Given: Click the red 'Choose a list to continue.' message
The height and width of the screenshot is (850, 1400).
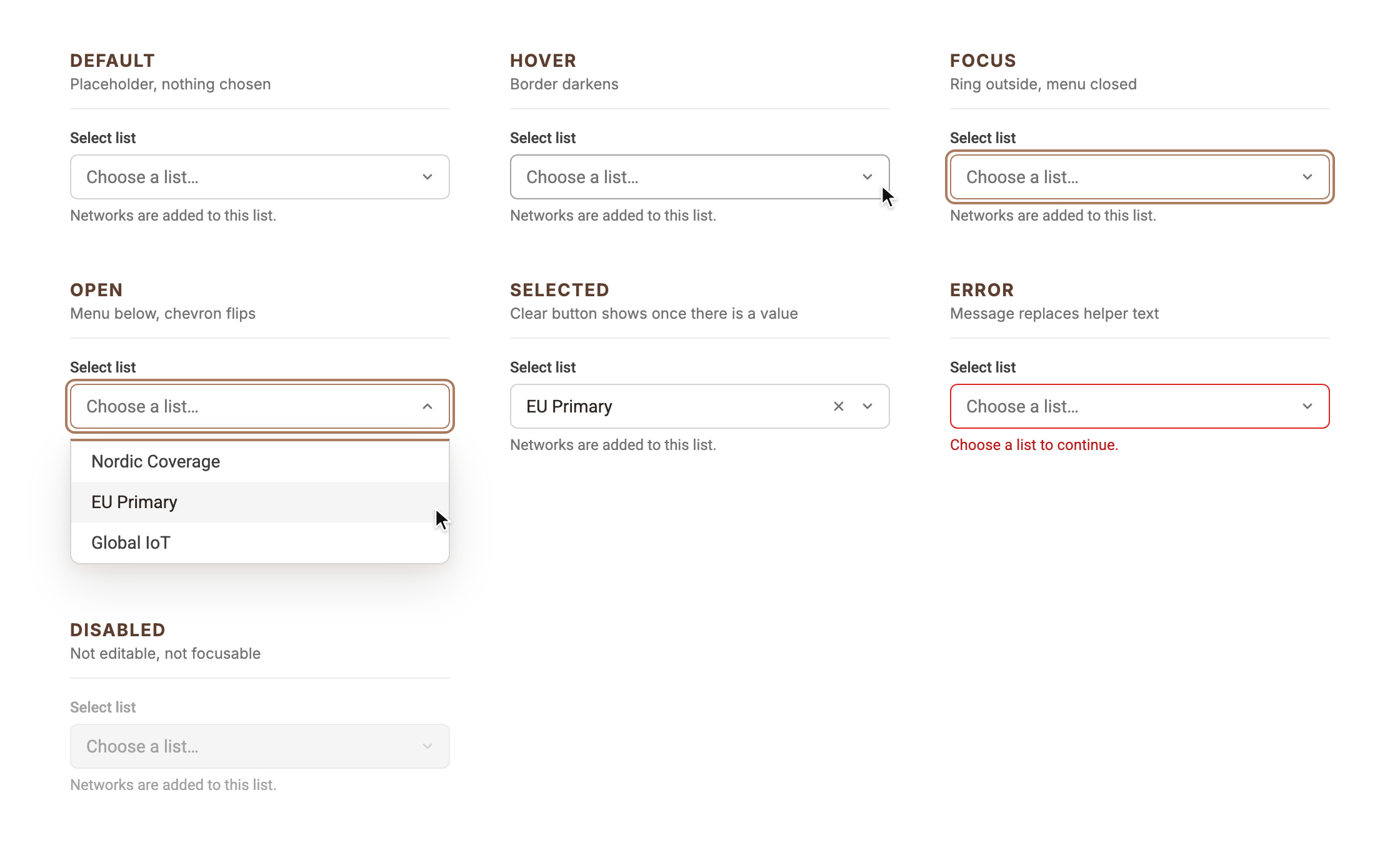Looking at the screenshot, I should pos(1034,445).
